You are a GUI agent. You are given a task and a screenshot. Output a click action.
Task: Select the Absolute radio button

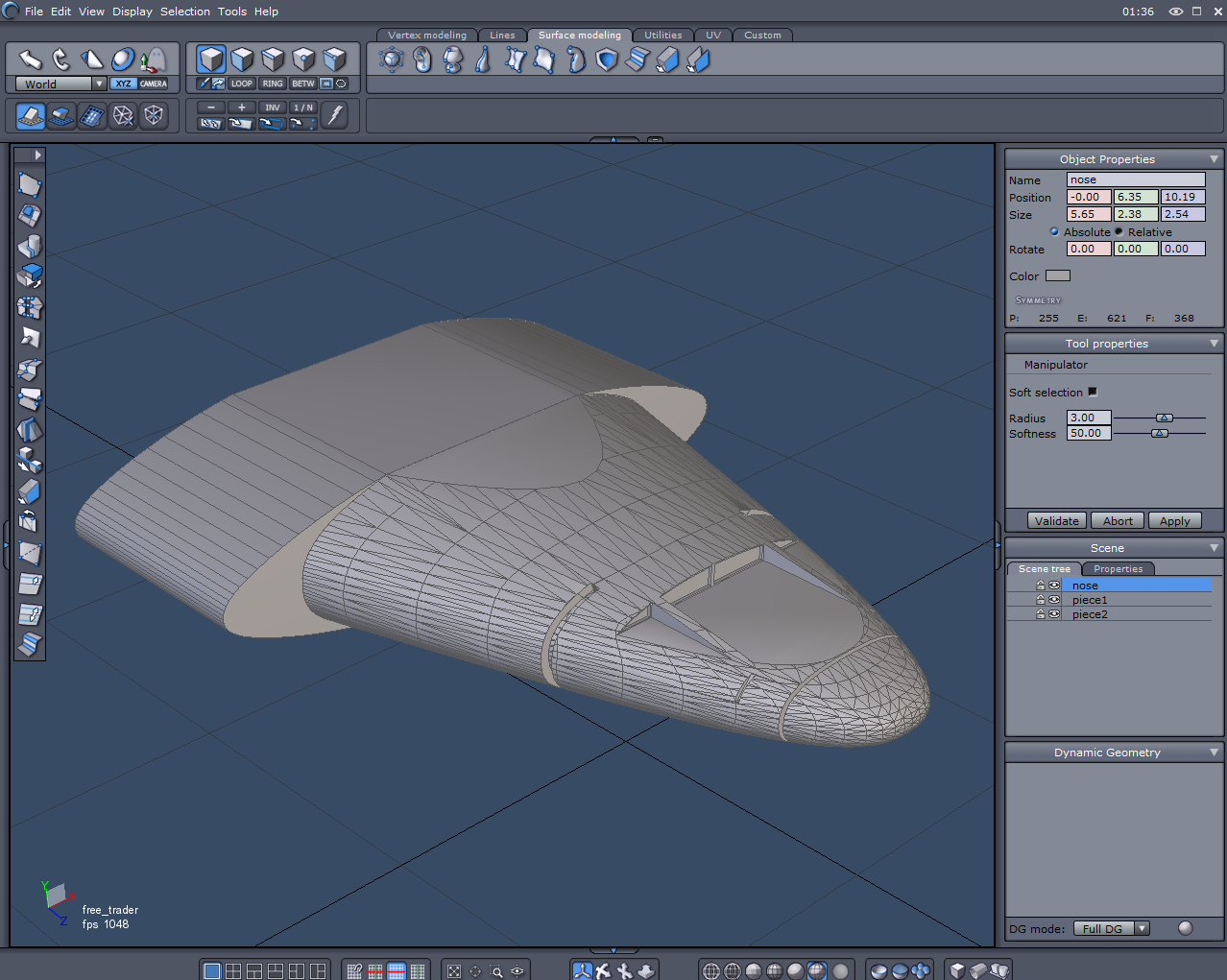(x=1054, y=231)
